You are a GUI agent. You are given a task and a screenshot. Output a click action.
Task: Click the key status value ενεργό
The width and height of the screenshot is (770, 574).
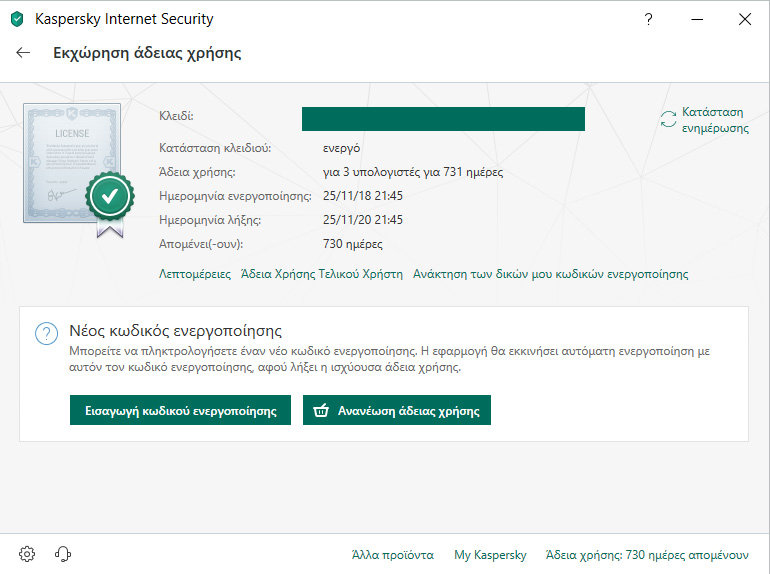pos(341,148)
